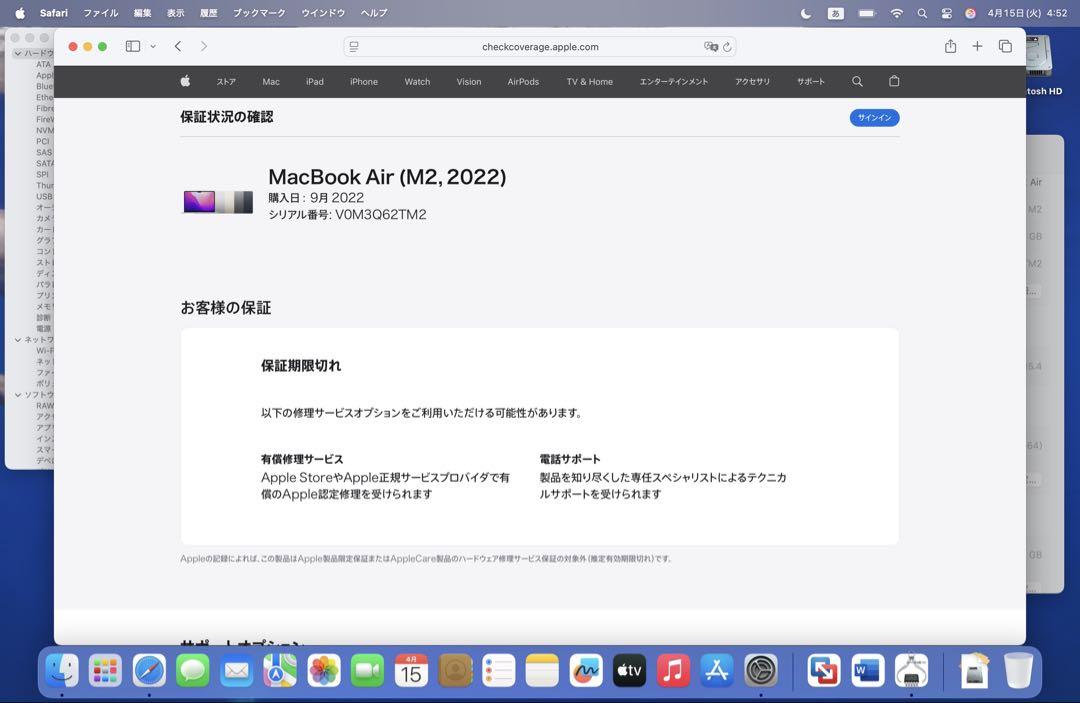Open Spotlight search in menu bar

(922, 13)
